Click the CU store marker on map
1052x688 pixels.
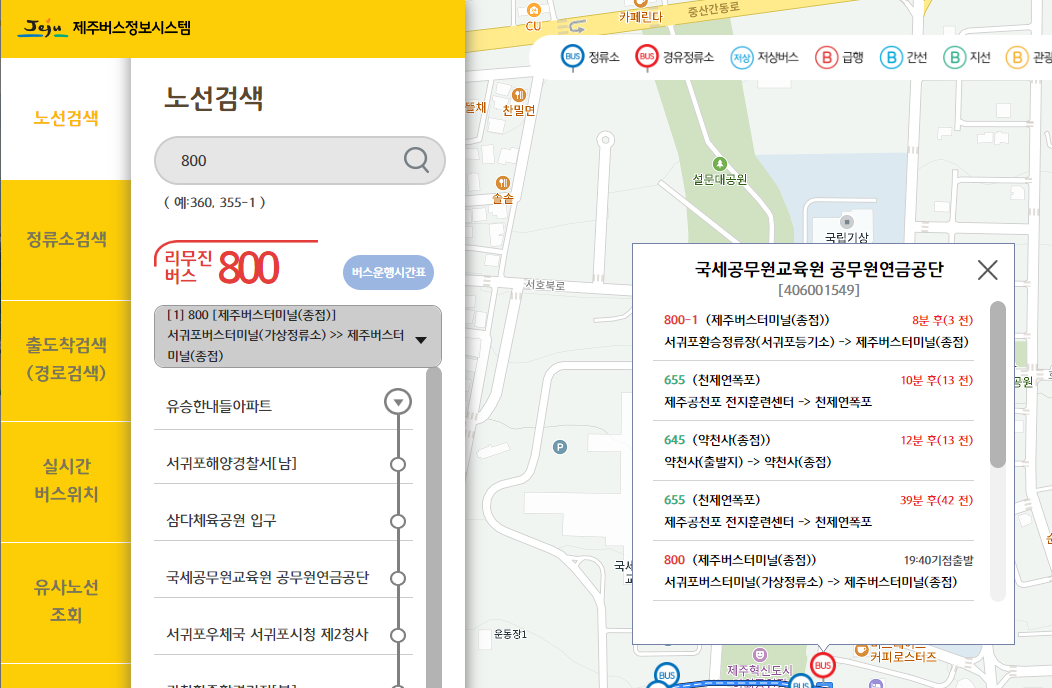[533, 10]
